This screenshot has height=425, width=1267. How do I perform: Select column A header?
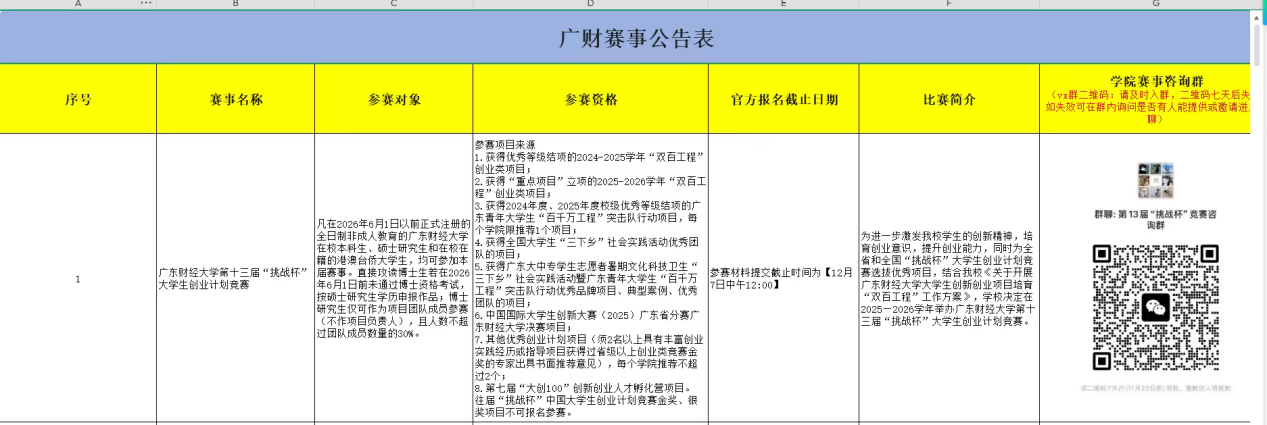pyautogui.click(x=78, y=4)
